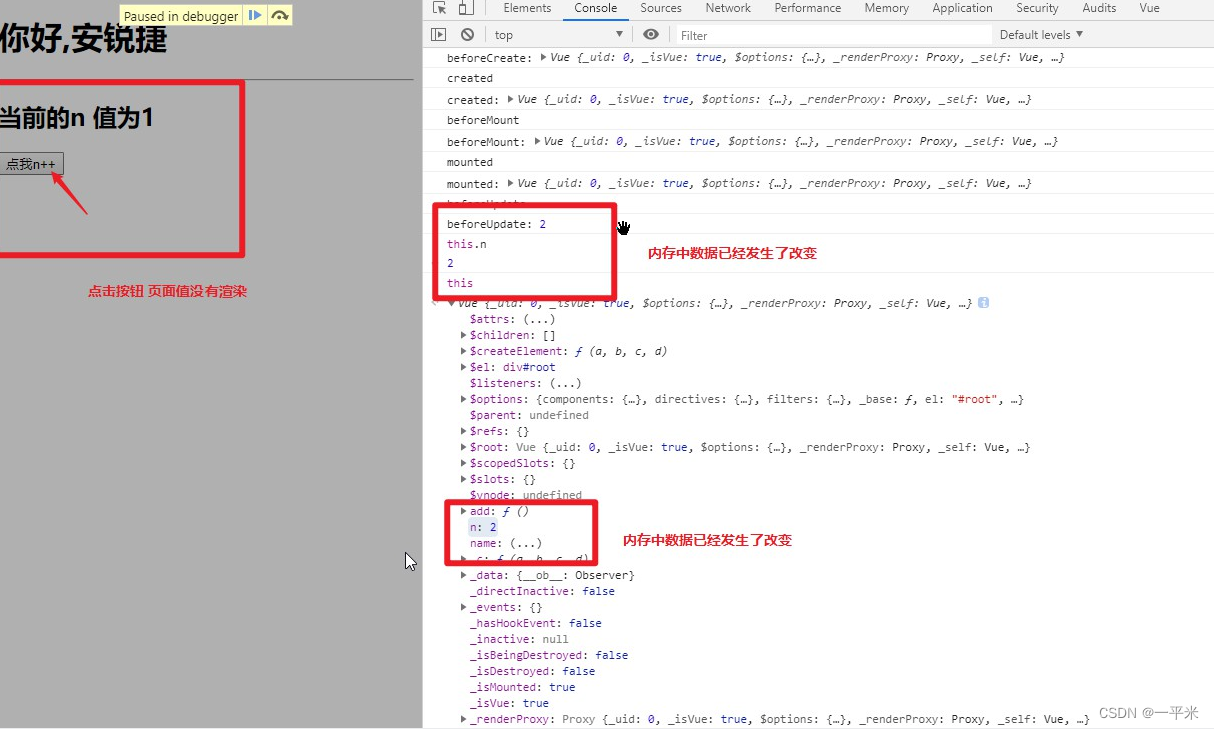Expand the _data Observer property

[x=463, y=575]
